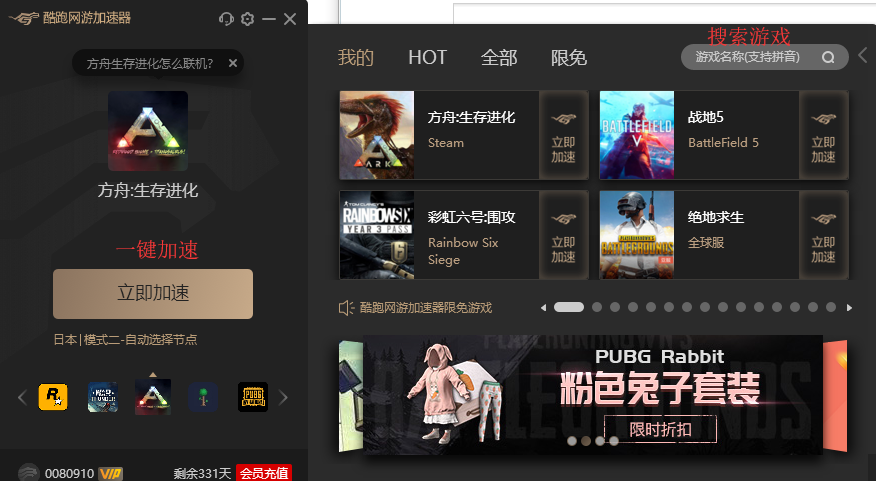Open the 方舟:生存进化 game card thumbnail
Screen dimensions: 876x481
pyautogui.click(x=377, y=135)
